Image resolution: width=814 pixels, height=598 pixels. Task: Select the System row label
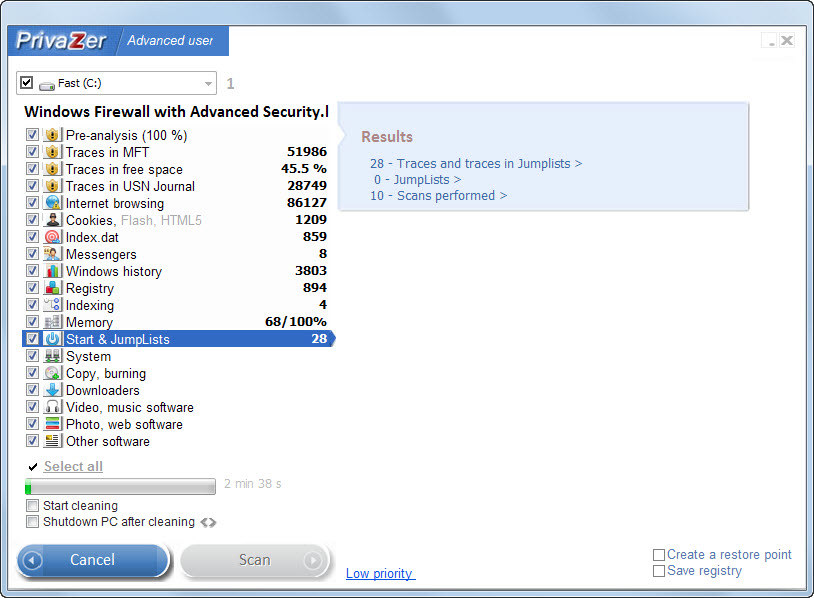[x=88, y=357]
